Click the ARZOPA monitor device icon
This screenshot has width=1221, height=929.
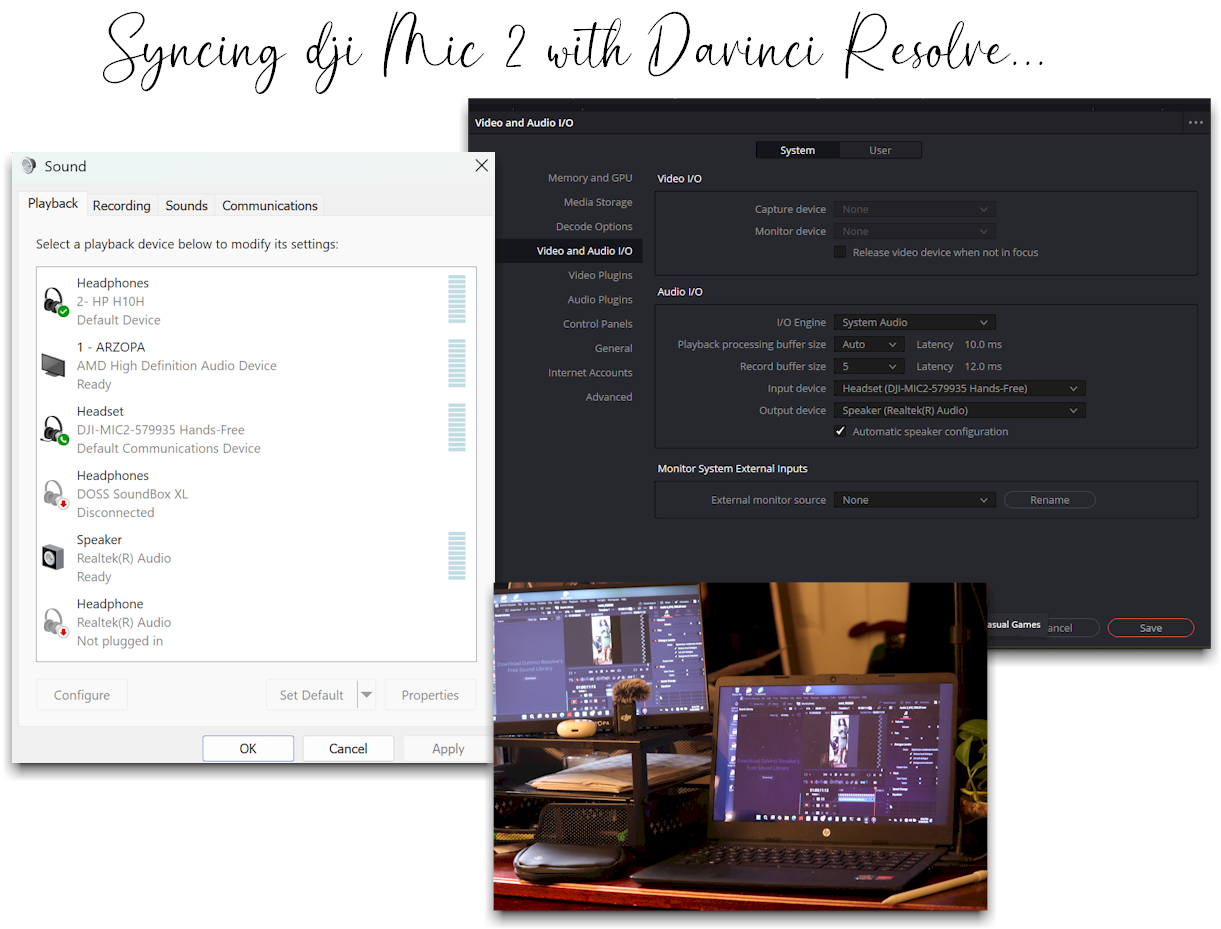pyautogui.click(x=54, y=365)
